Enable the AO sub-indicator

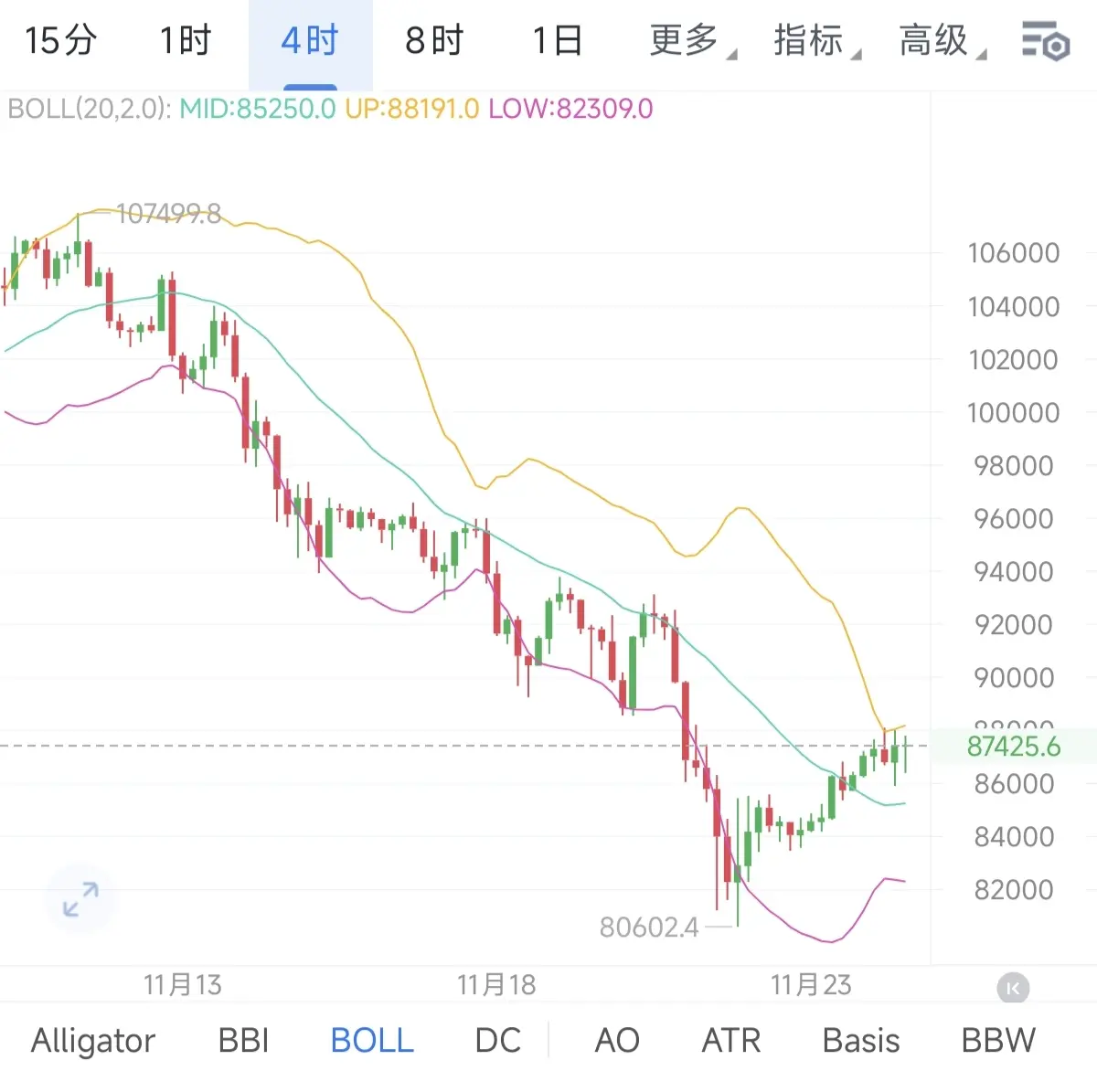[617, 1041]
